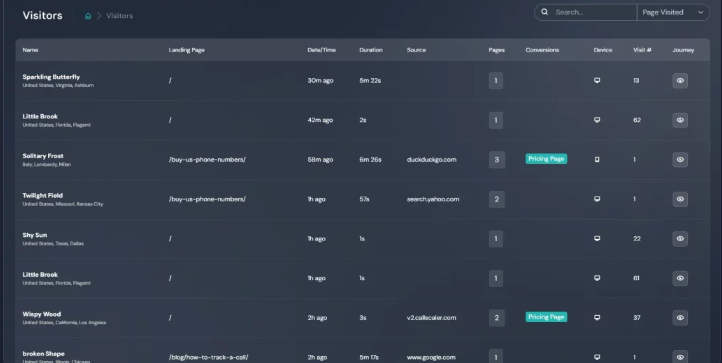Click duration 5m 22s cell

coord(370,81)
